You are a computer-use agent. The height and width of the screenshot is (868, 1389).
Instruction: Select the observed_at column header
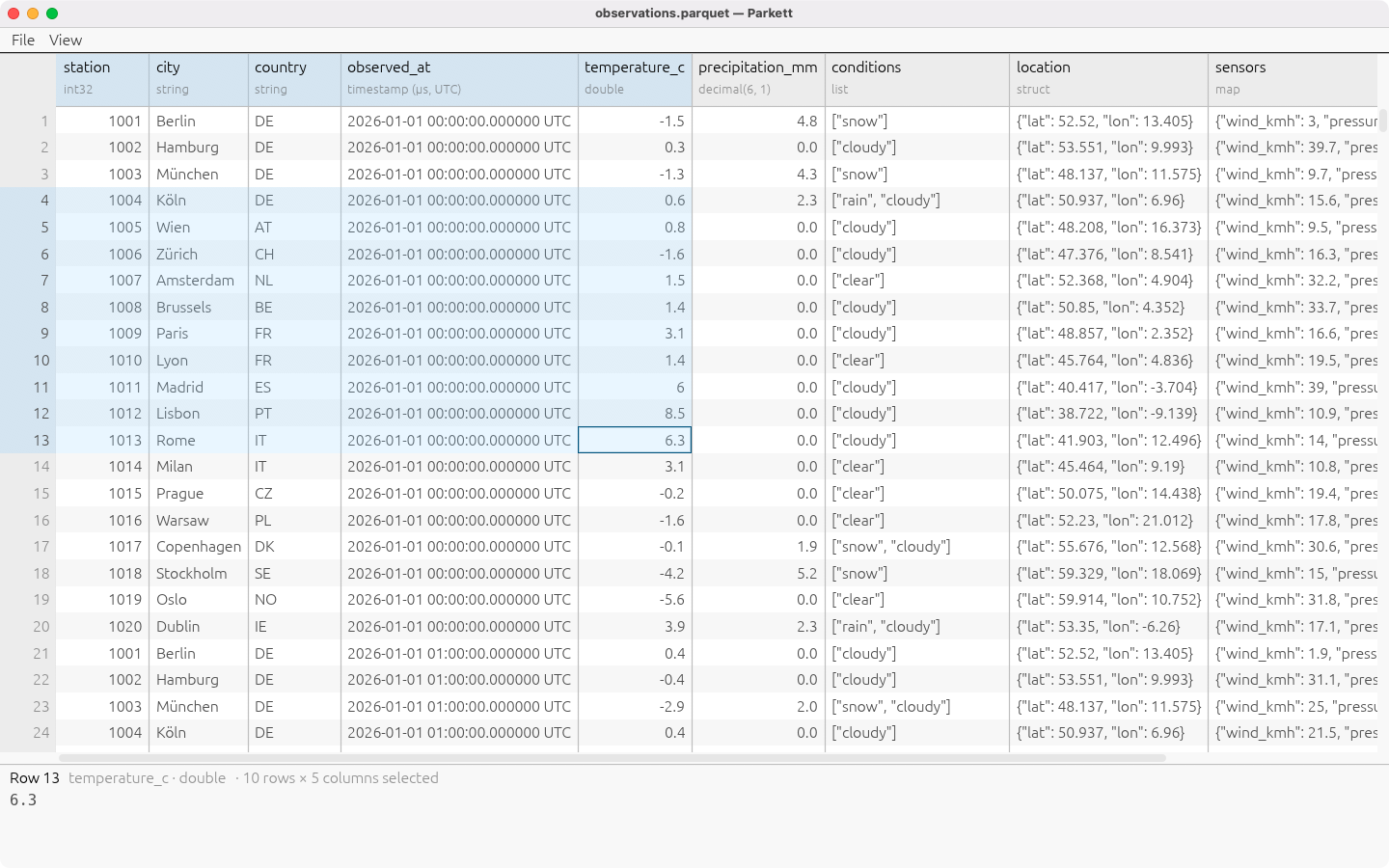tap(459, 79)
